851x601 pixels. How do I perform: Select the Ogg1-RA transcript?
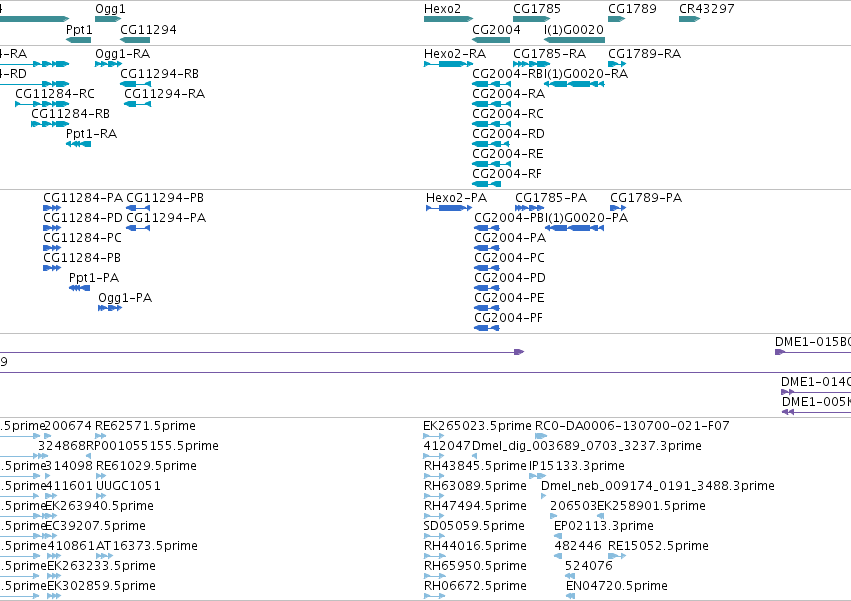(x=109, y=64)
